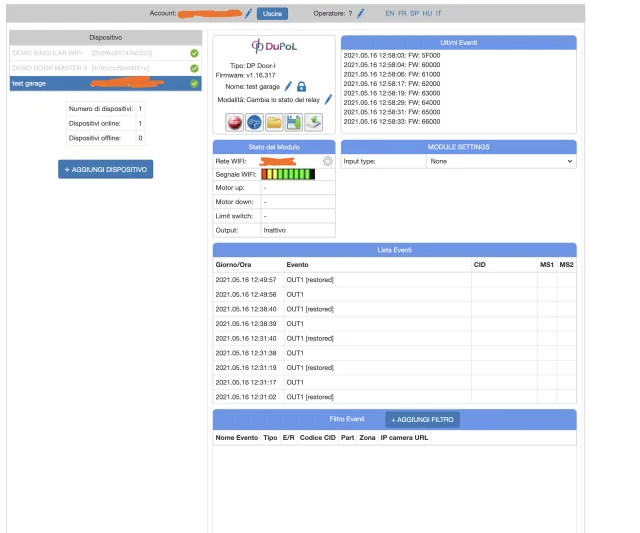Click the Ultimi Eventi panel header
This screenshot has height=533, width=640.
(459, 42)
